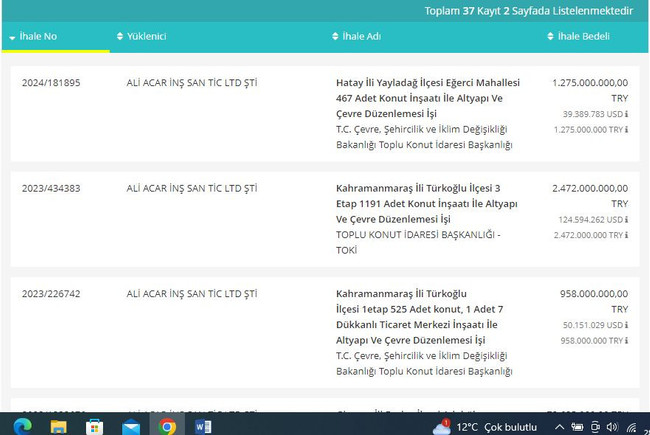Sort the list by İhale Bedeli column
650x435 pixels.
click(x=582, y=37)
